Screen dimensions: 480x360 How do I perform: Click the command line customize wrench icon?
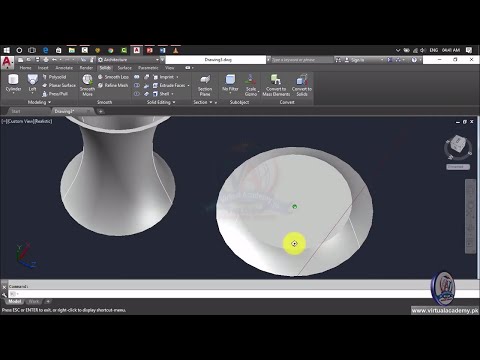(4, 294)
